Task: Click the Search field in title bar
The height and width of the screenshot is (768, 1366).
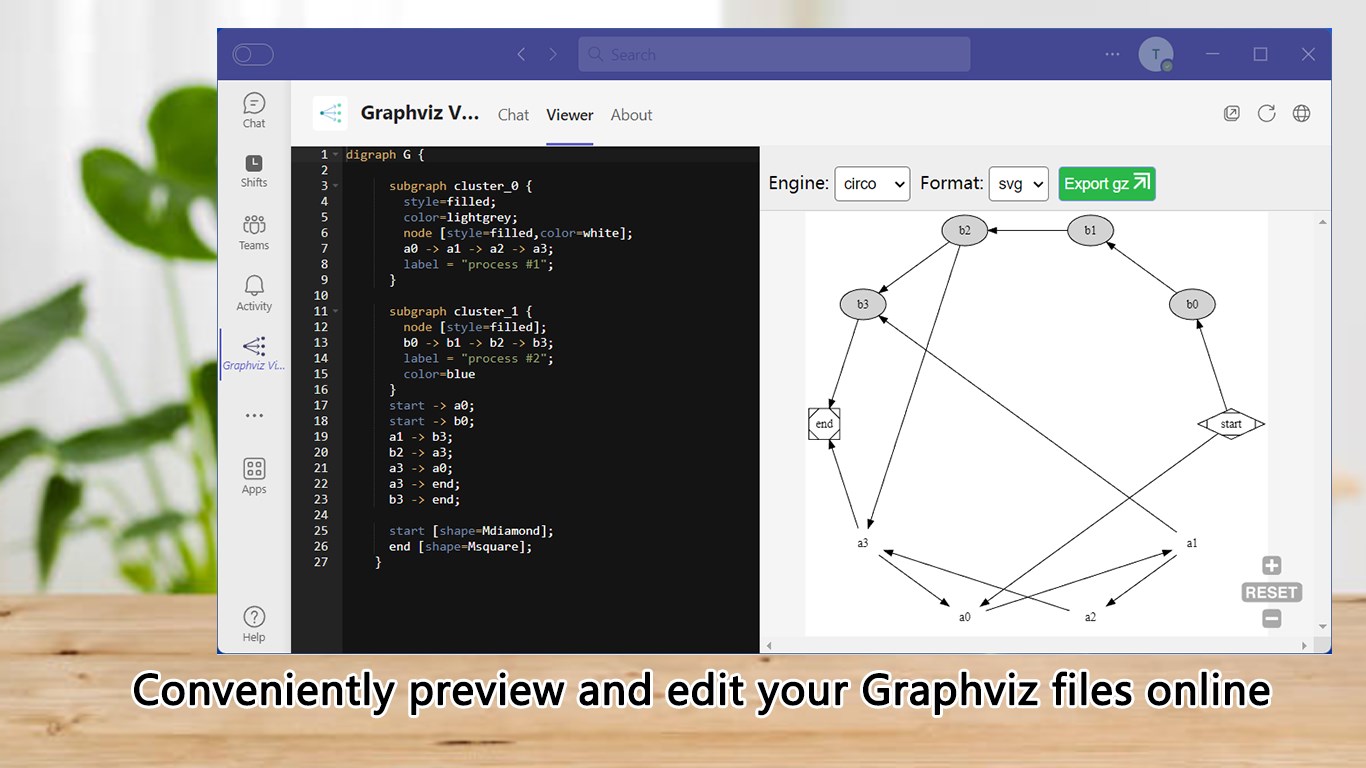Action: tap(774, 54)
